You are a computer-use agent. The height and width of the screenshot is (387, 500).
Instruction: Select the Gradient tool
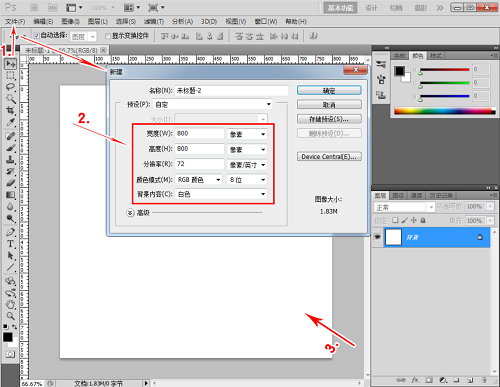10,195
